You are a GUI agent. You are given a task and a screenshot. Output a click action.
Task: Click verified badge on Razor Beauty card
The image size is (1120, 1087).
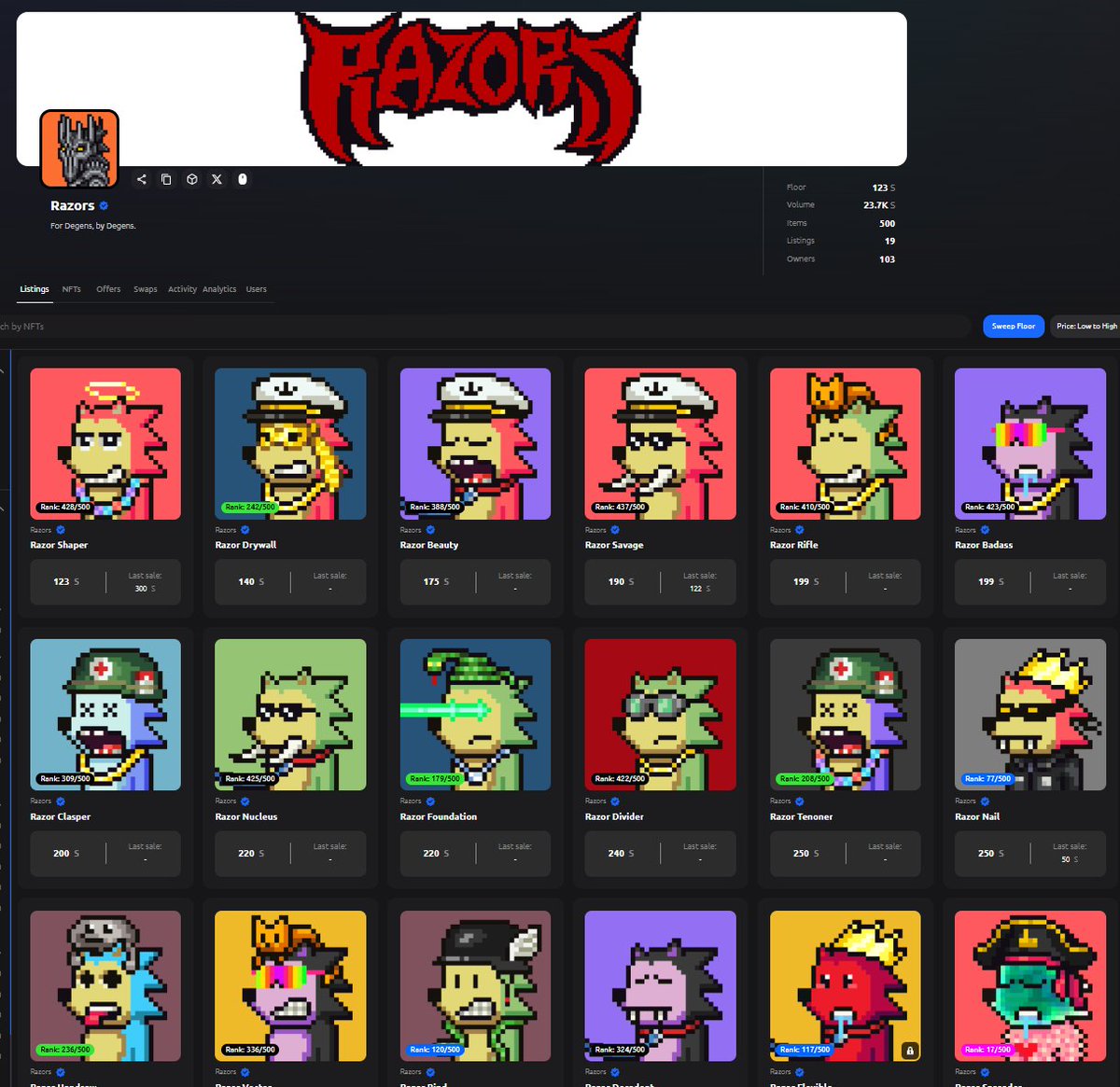point(430,530)
